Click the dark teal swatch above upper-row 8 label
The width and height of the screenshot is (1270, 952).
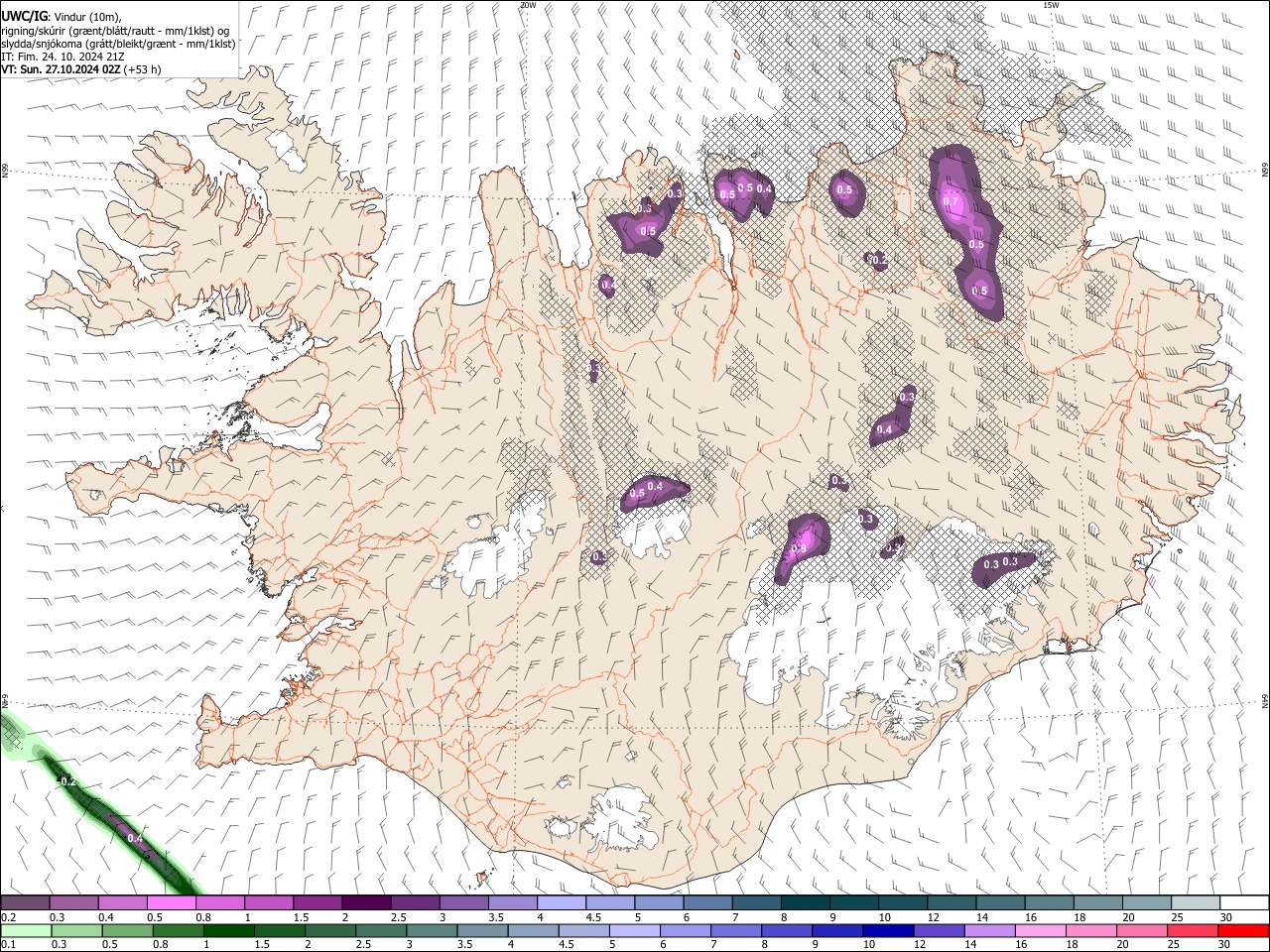(804, 903)
